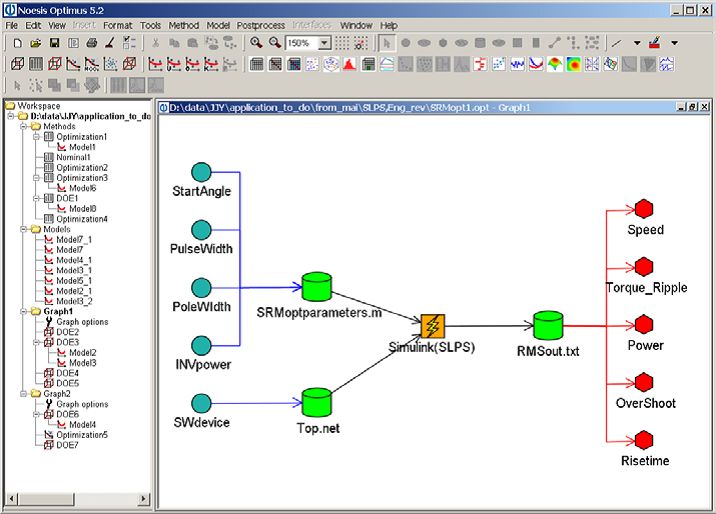The height and width of the screenshot is (514, 716).
Task: Select the red histogram plot icon
Action: [349, 64]
